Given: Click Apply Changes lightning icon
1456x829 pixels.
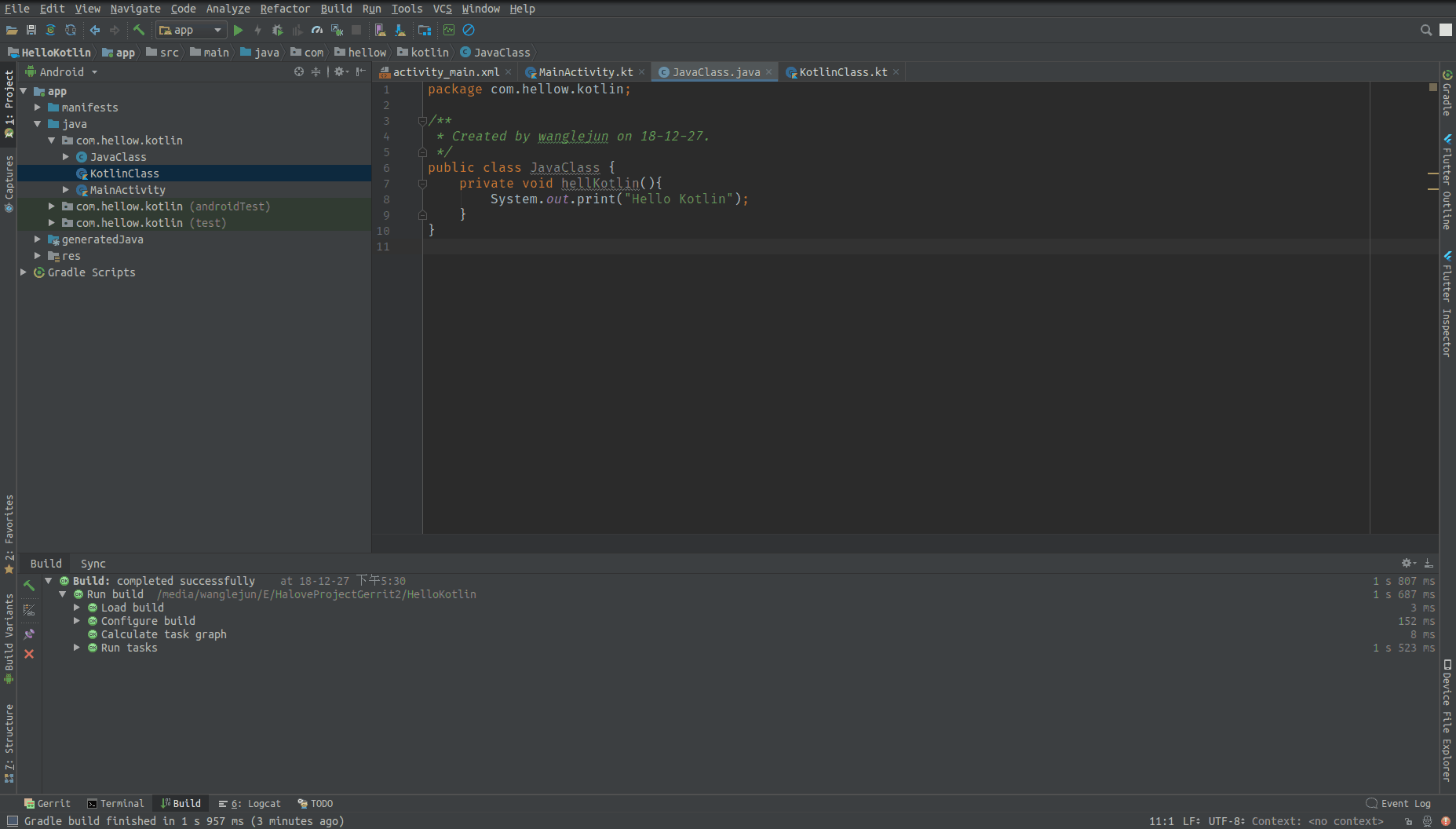Looking at the screenshot, I should (257, 30).
